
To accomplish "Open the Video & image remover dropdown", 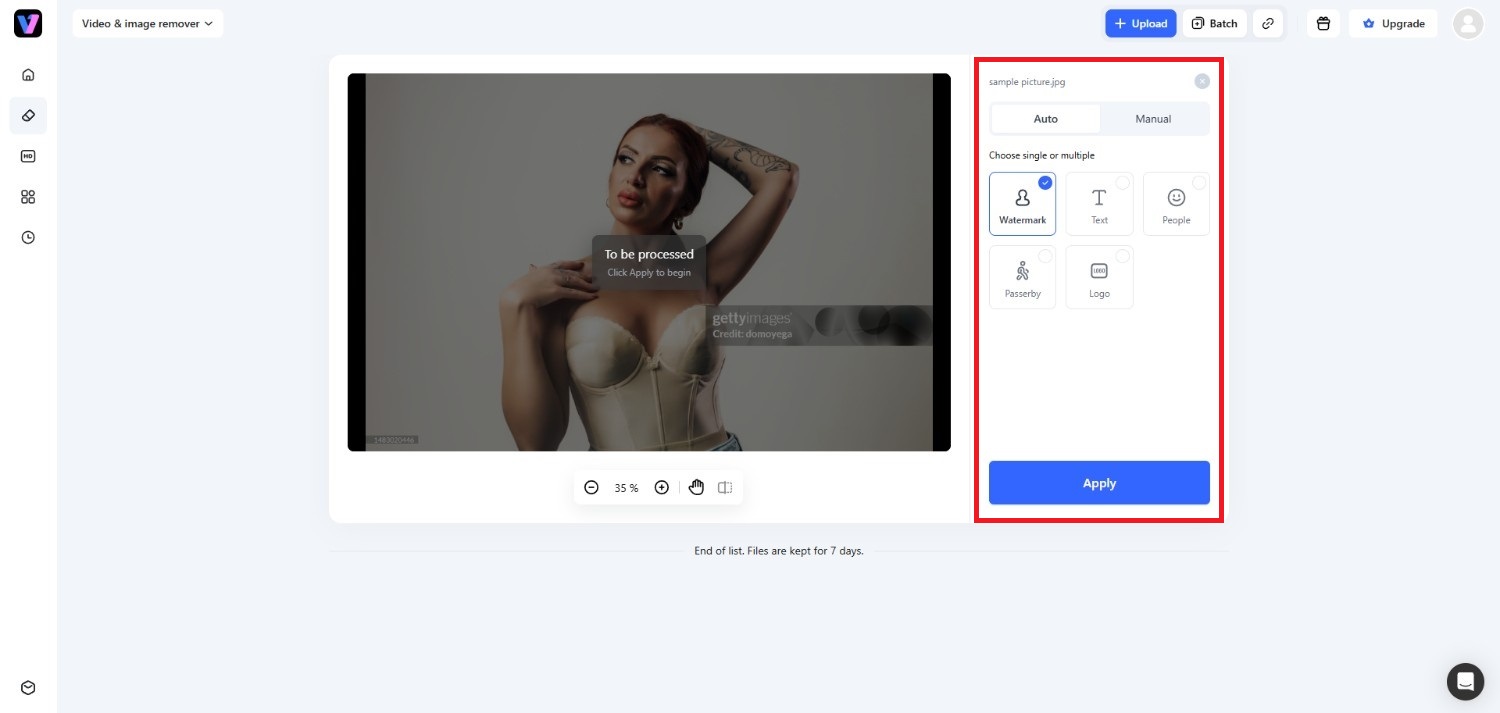I will 148,24.
